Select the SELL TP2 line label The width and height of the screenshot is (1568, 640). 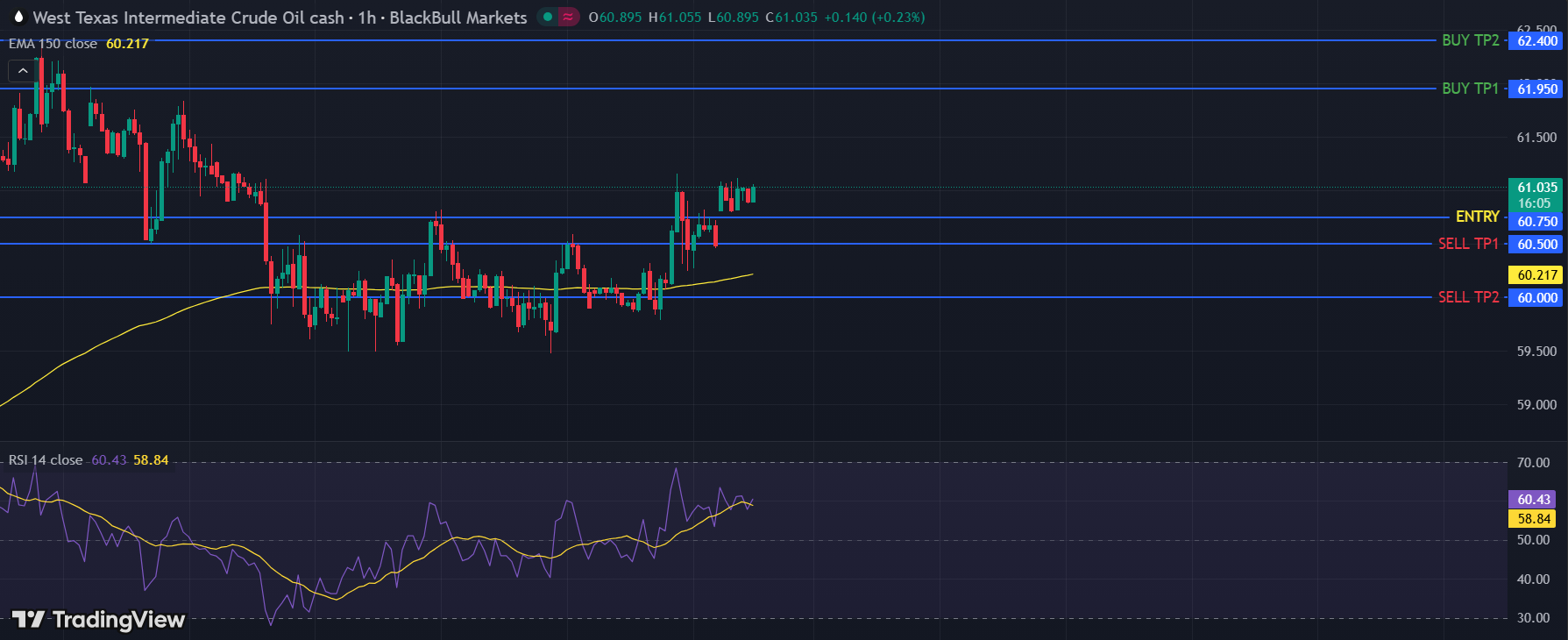(x=1468, y=297)
